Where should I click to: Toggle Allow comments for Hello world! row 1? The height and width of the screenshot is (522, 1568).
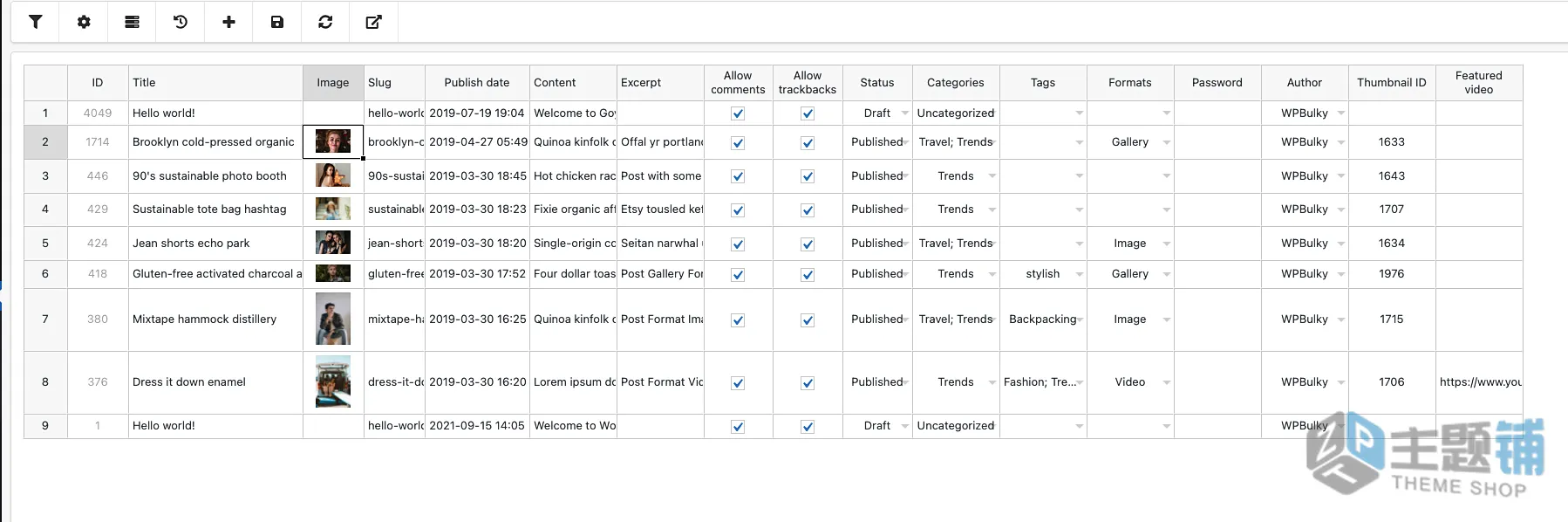coord(738,113)
